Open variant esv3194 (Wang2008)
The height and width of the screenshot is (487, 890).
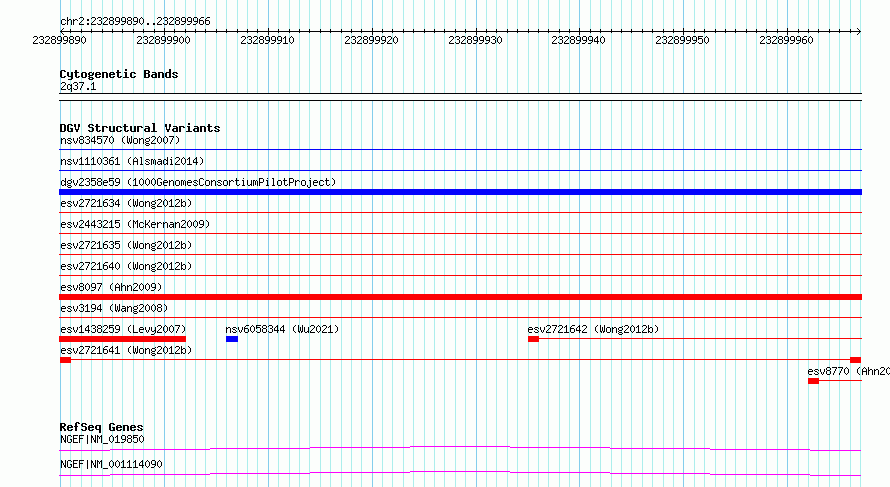coord(114,308)
